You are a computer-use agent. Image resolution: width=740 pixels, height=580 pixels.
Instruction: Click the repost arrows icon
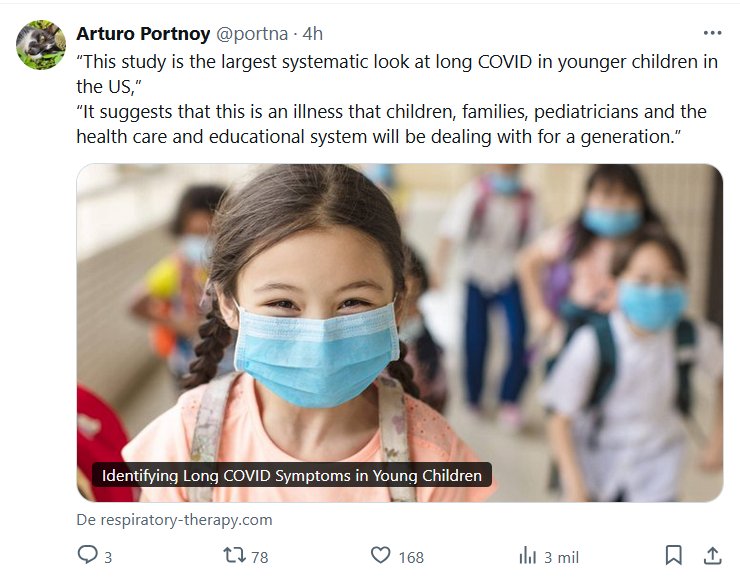pos(232,555)
